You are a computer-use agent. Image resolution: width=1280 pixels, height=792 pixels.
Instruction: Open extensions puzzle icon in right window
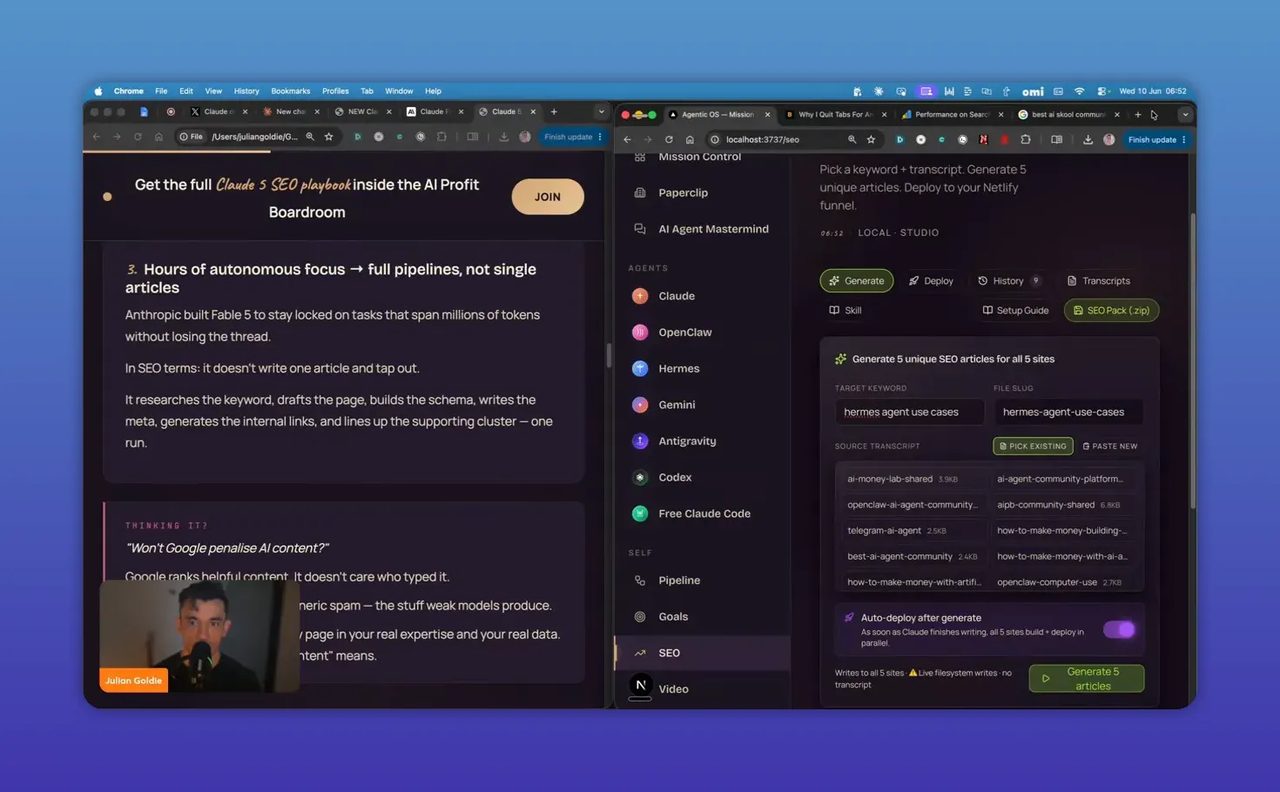tap(1025, 140)
